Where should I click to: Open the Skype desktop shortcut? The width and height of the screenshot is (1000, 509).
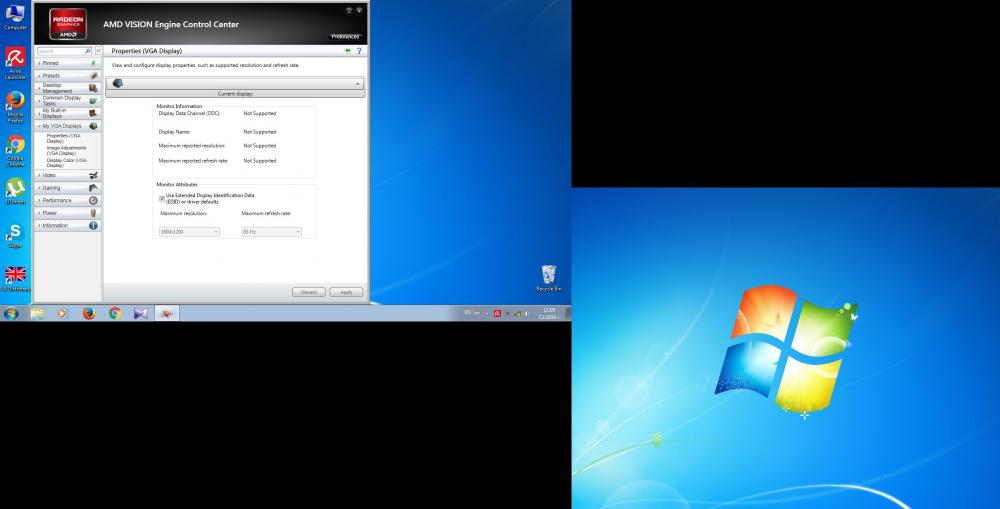tap(15, 235)
